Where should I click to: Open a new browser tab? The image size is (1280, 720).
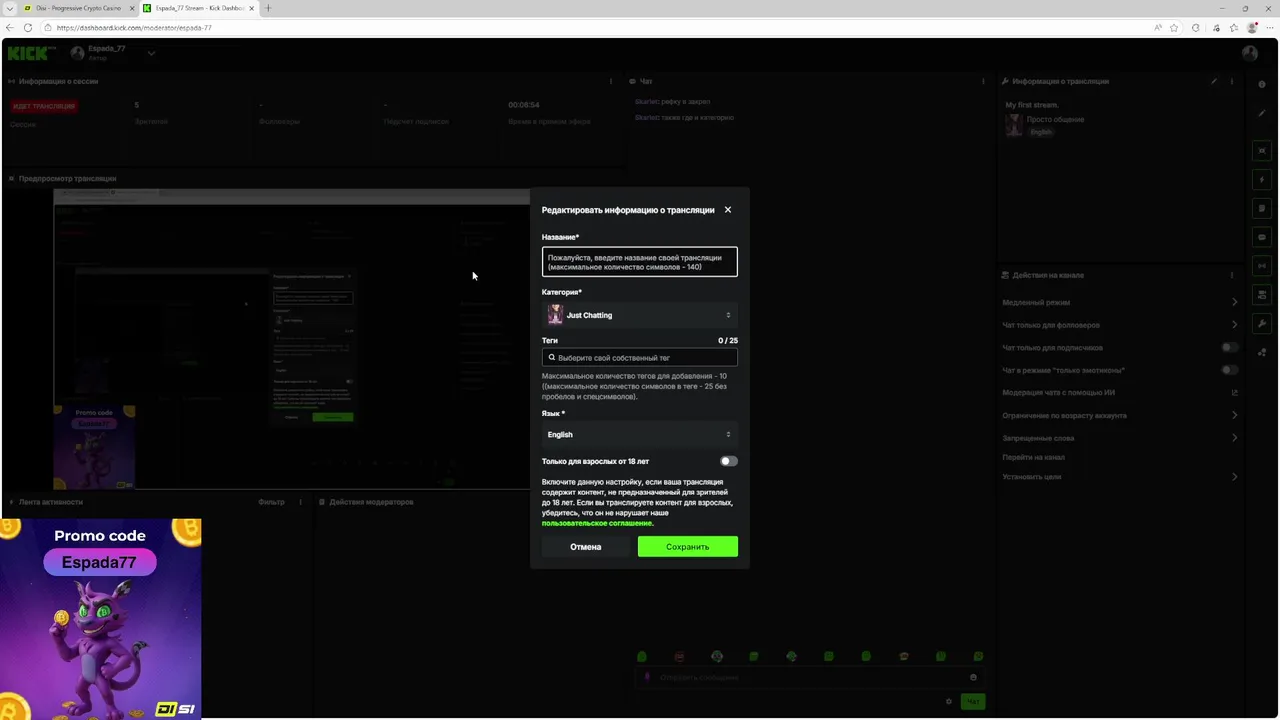click(x=268, y=8)
